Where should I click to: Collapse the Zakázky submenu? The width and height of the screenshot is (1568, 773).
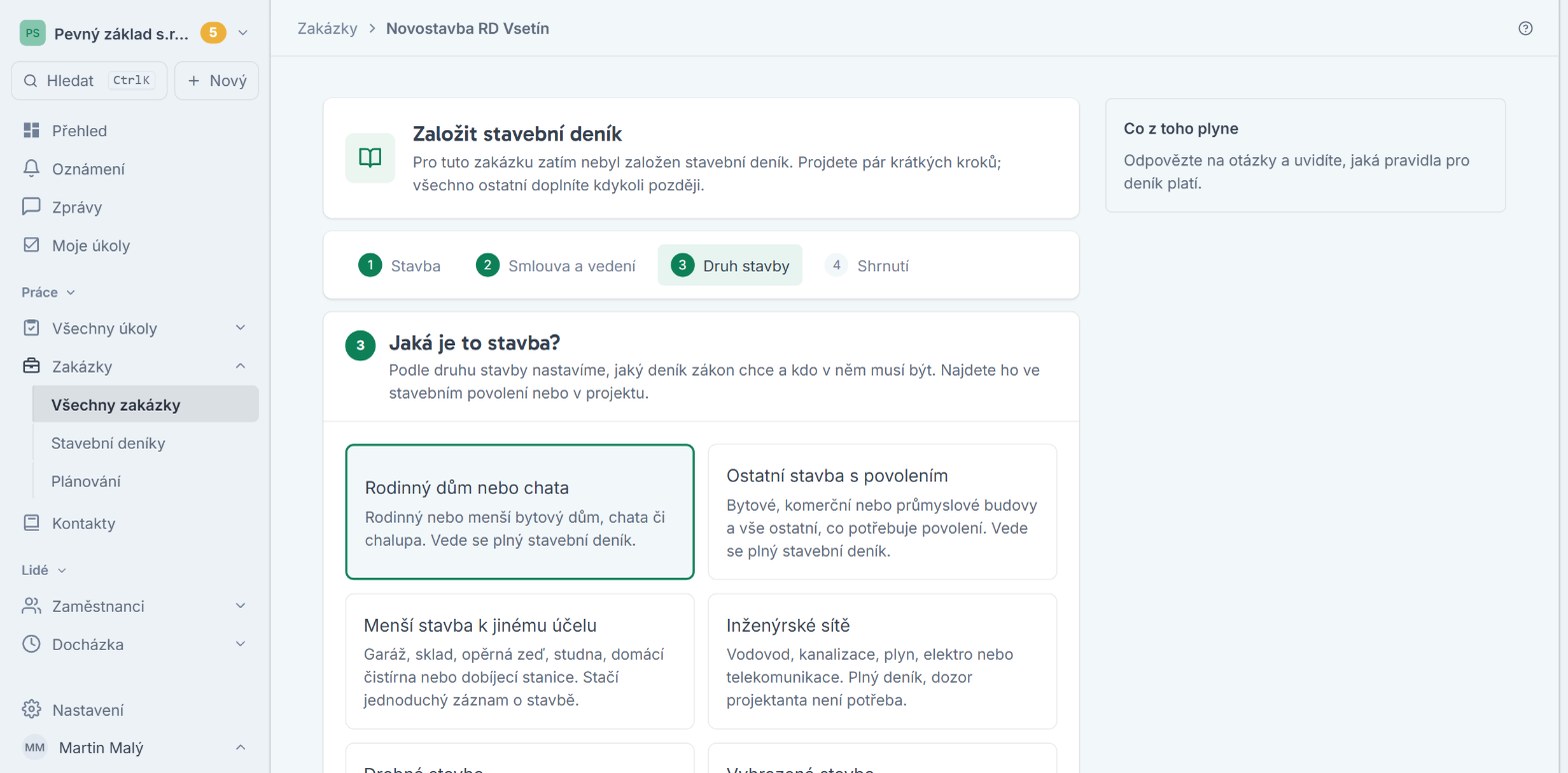coord(240,365)
